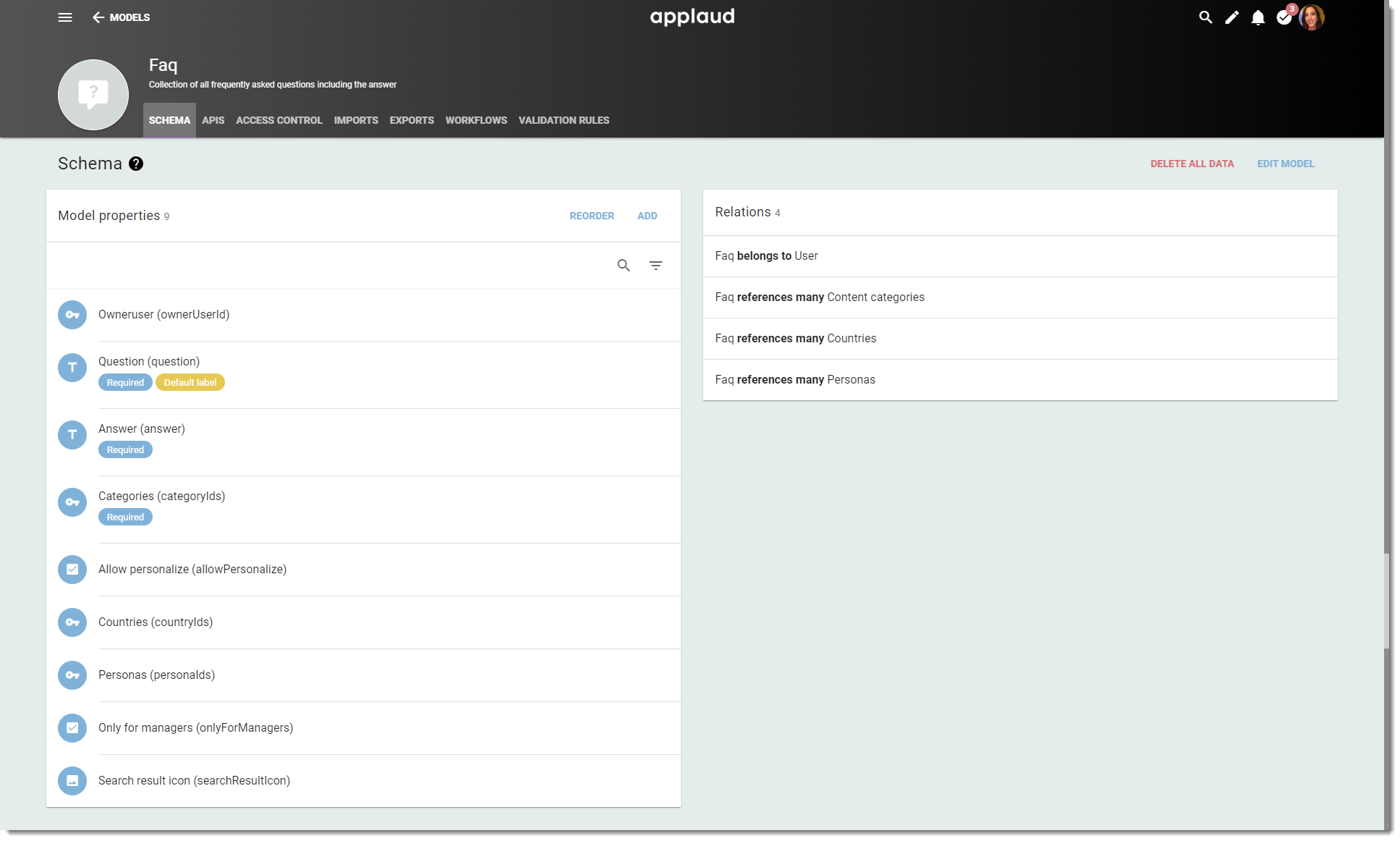This screenshot has width=1400, height=841.
Task: Go back to Models
Action: tap(121, 17)
